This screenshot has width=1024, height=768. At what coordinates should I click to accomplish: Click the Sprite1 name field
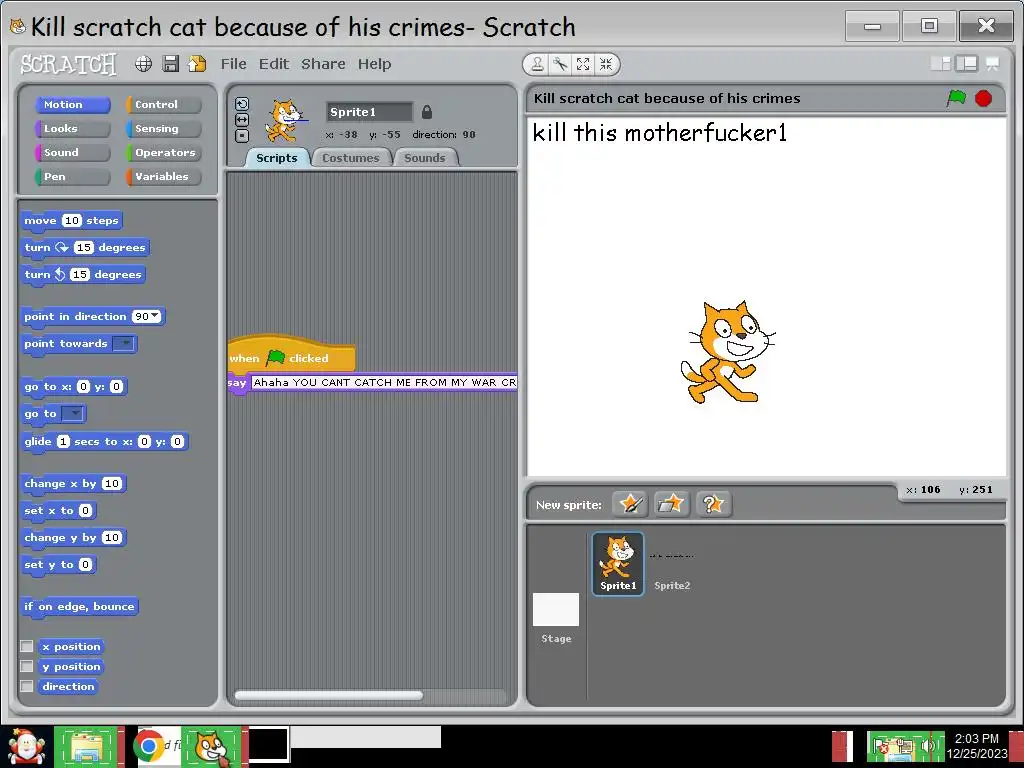(370, 112)
